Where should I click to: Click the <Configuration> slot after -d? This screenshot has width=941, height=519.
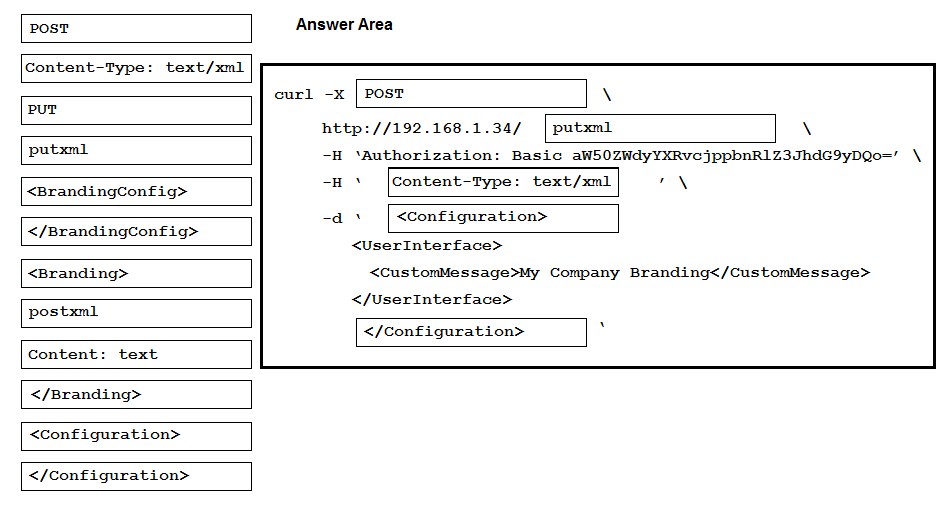point(503,218)
